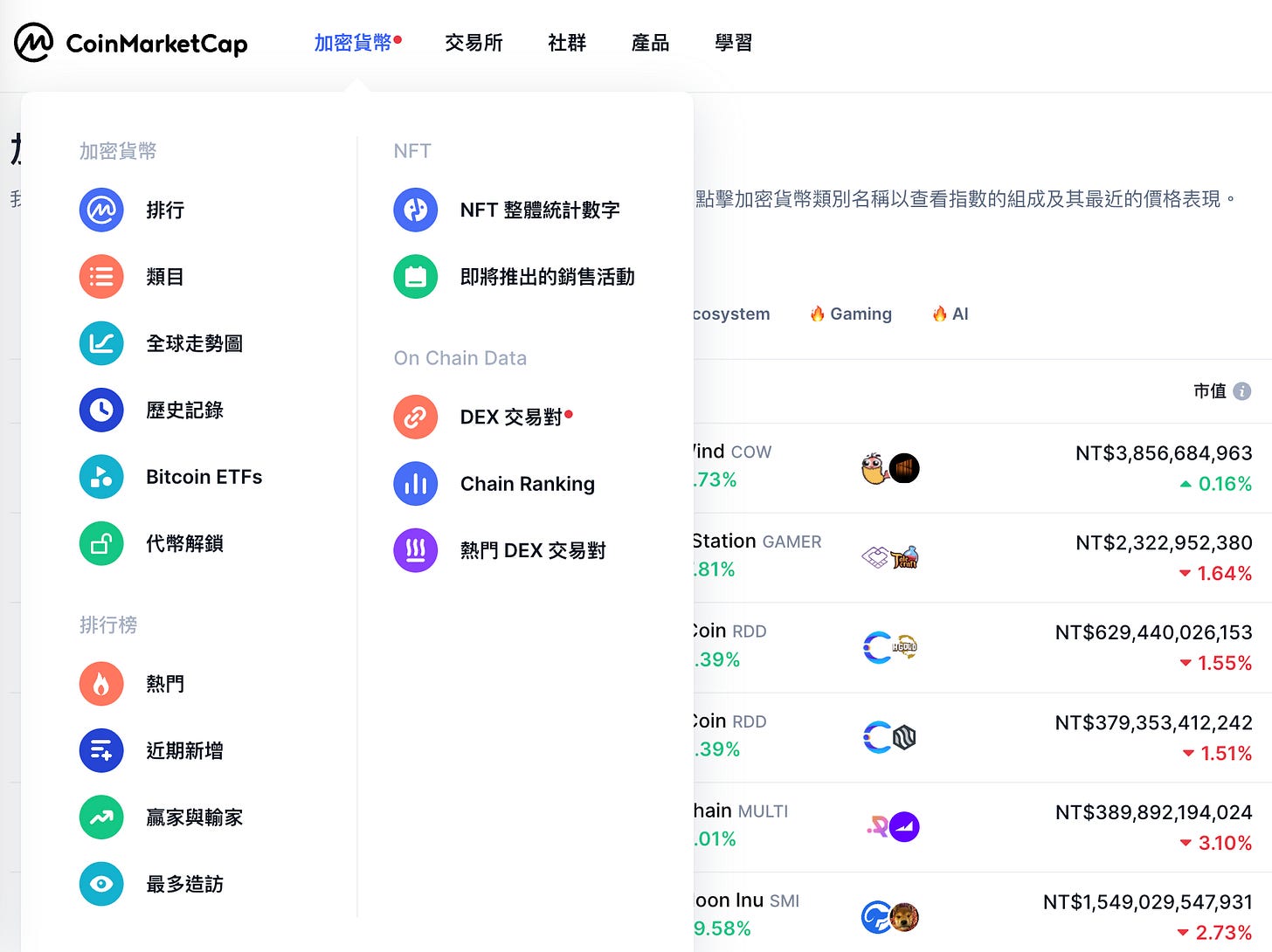
Task: Click the 3.10% change value
Action: point(1225,843)
